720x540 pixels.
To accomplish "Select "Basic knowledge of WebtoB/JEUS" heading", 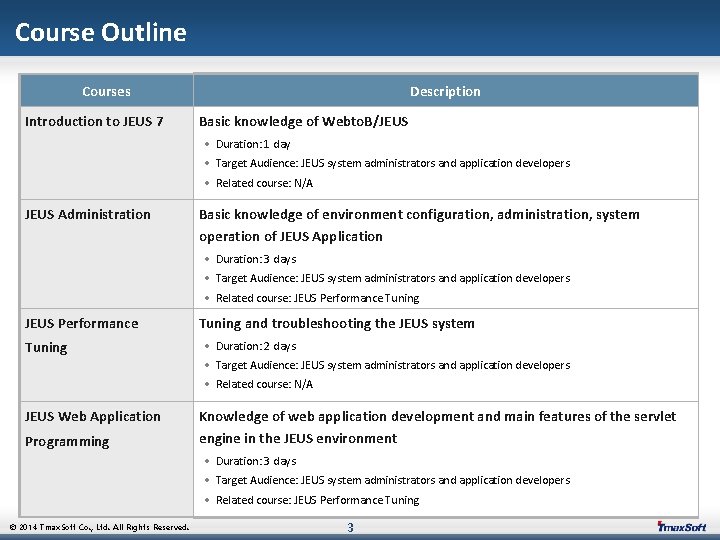I will [x=304, y=121].
